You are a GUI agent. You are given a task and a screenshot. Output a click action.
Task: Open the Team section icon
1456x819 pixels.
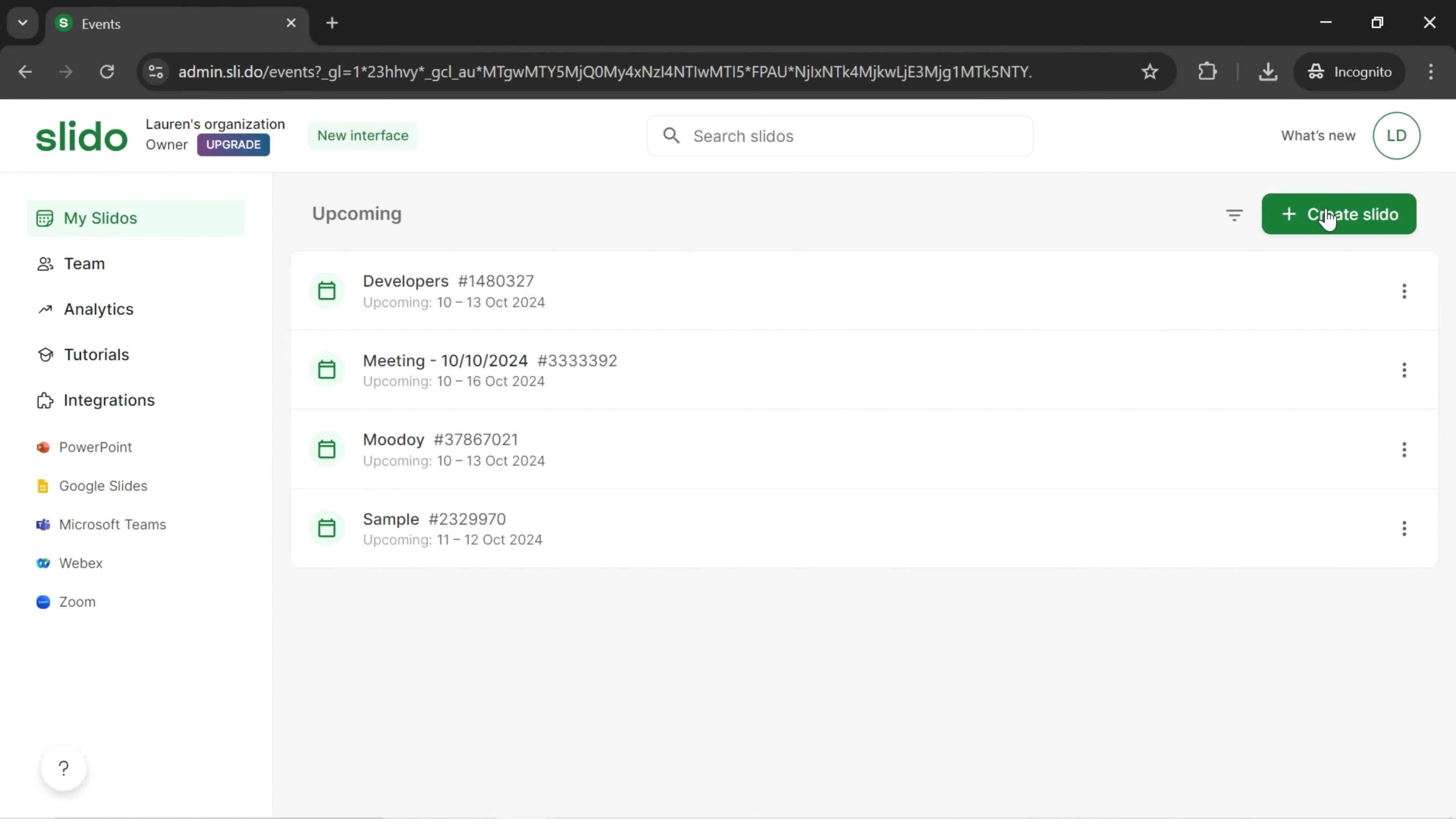pyautogui.click(x=44, y=264)
